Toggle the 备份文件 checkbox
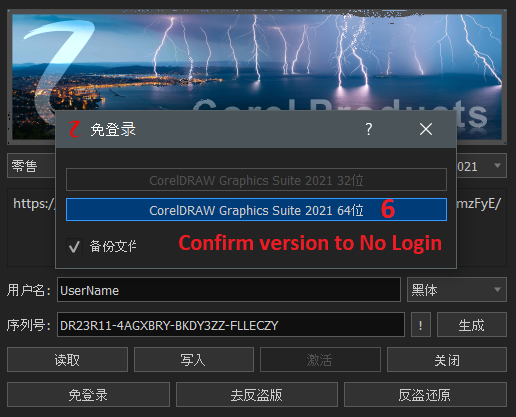This screenshot has height=417, width=516. point(74,246)
